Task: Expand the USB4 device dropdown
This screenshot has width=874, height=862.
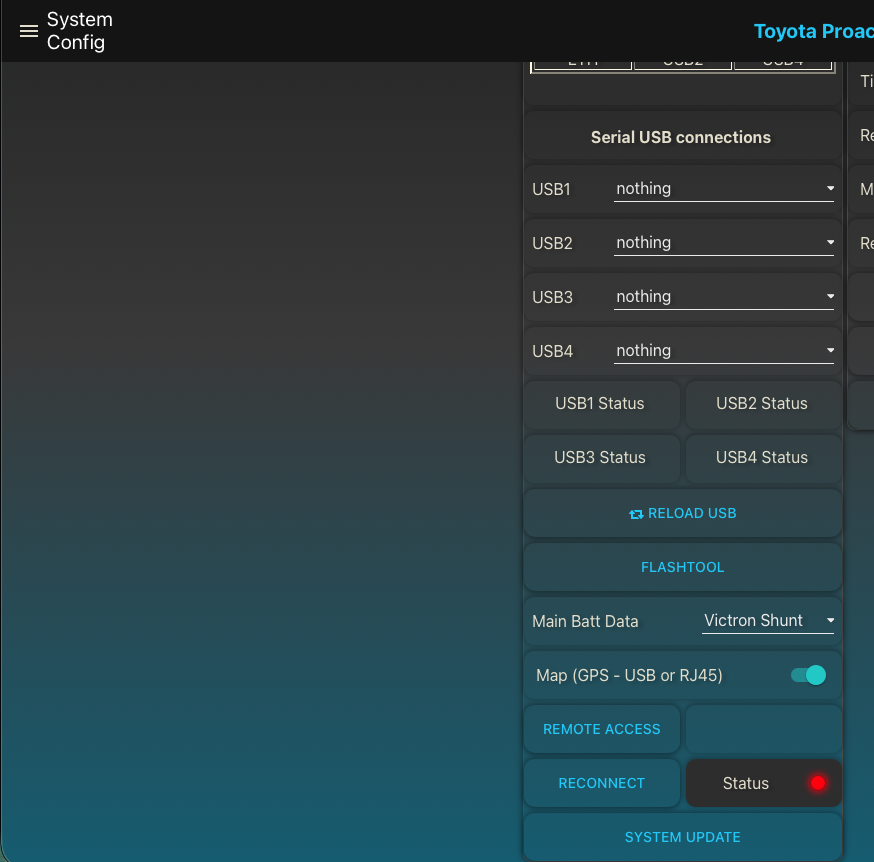Action: 723,351
